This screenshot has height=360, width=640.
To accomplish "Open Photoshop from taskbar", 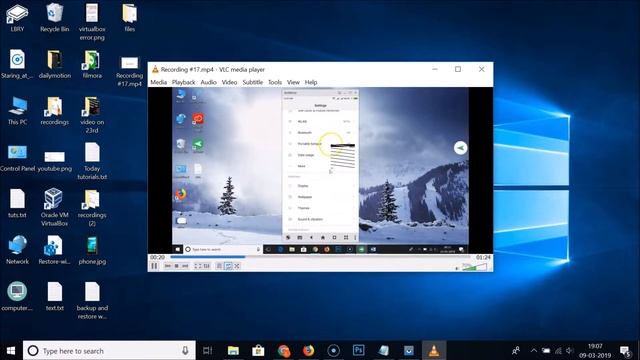I will point(358,351).
